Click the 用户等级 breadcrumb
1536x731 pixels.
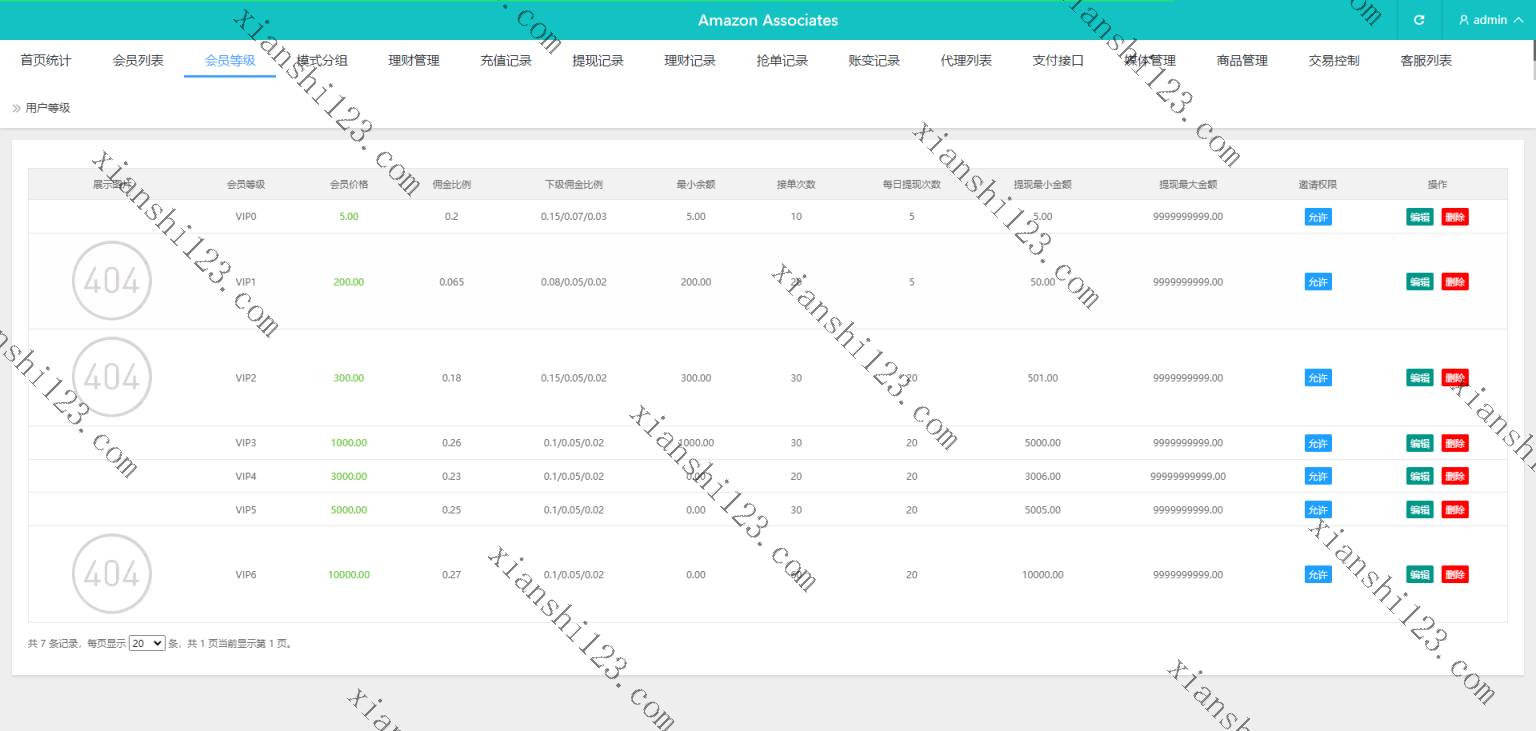coord(48,108)
